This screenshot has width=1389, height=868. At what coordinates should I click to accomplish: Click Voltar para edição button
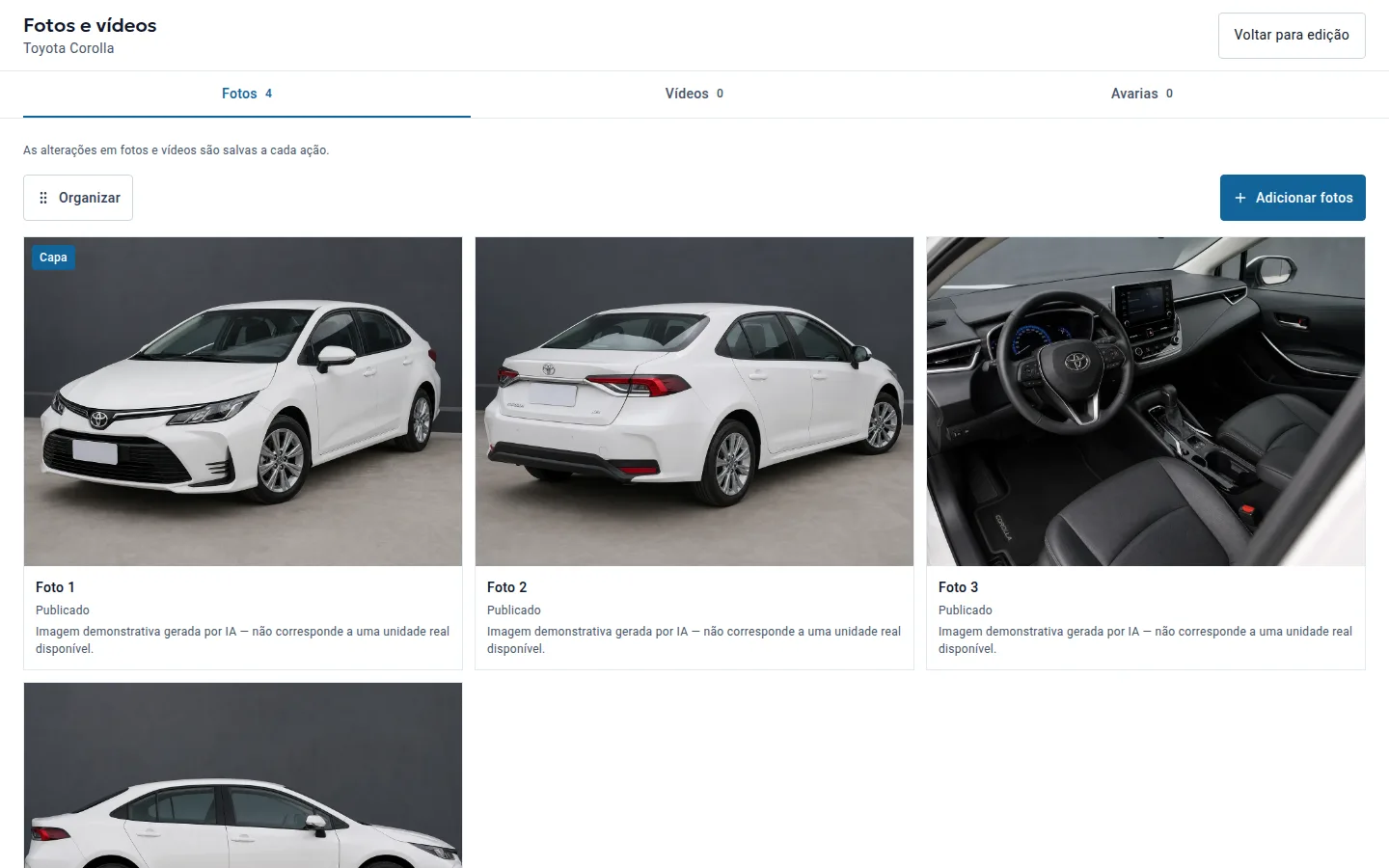1292,35
